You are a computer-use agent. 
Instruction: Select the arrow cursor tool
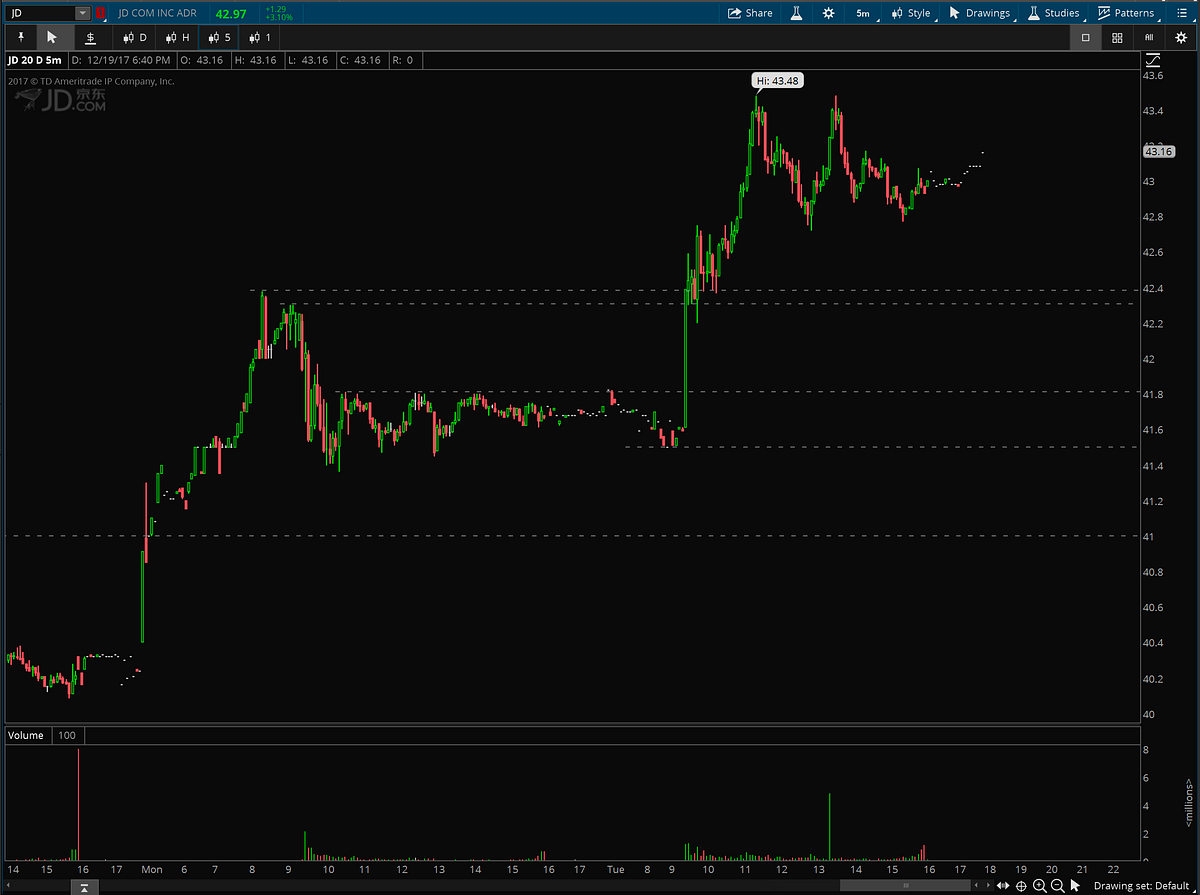53,37
